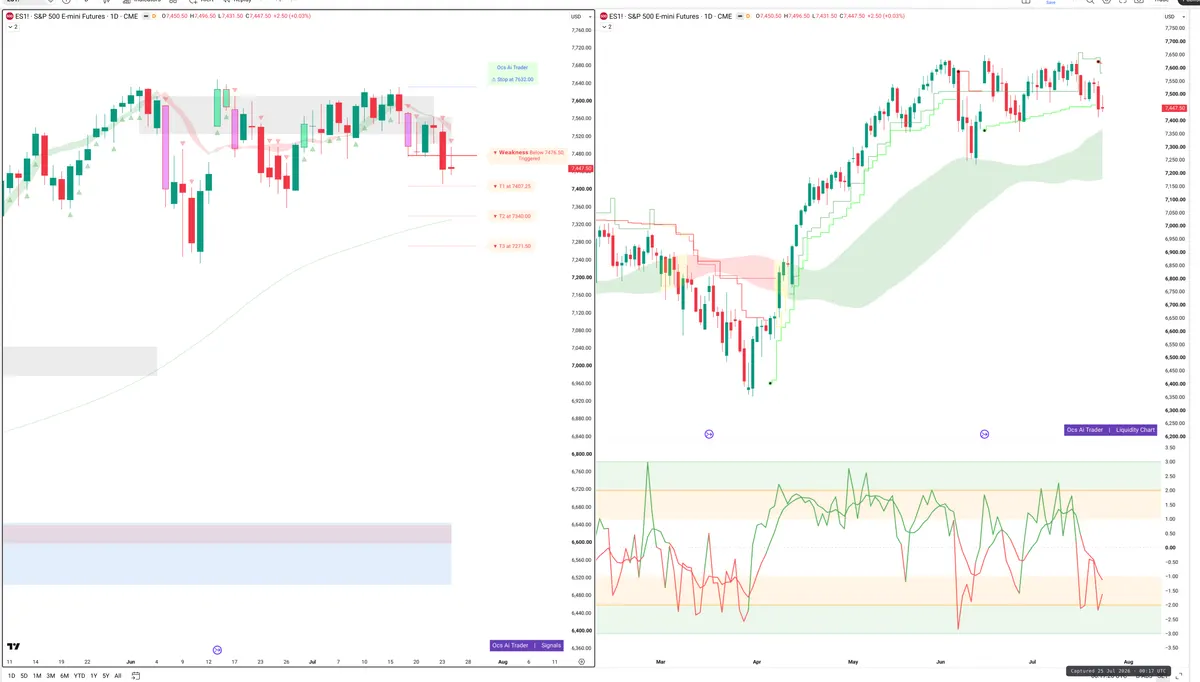Image resolution: width=1200 pixels, height=682 pixels.
Task: Click the 7,447.50 price tag on right chart axis
Action: click(1174, 108)
